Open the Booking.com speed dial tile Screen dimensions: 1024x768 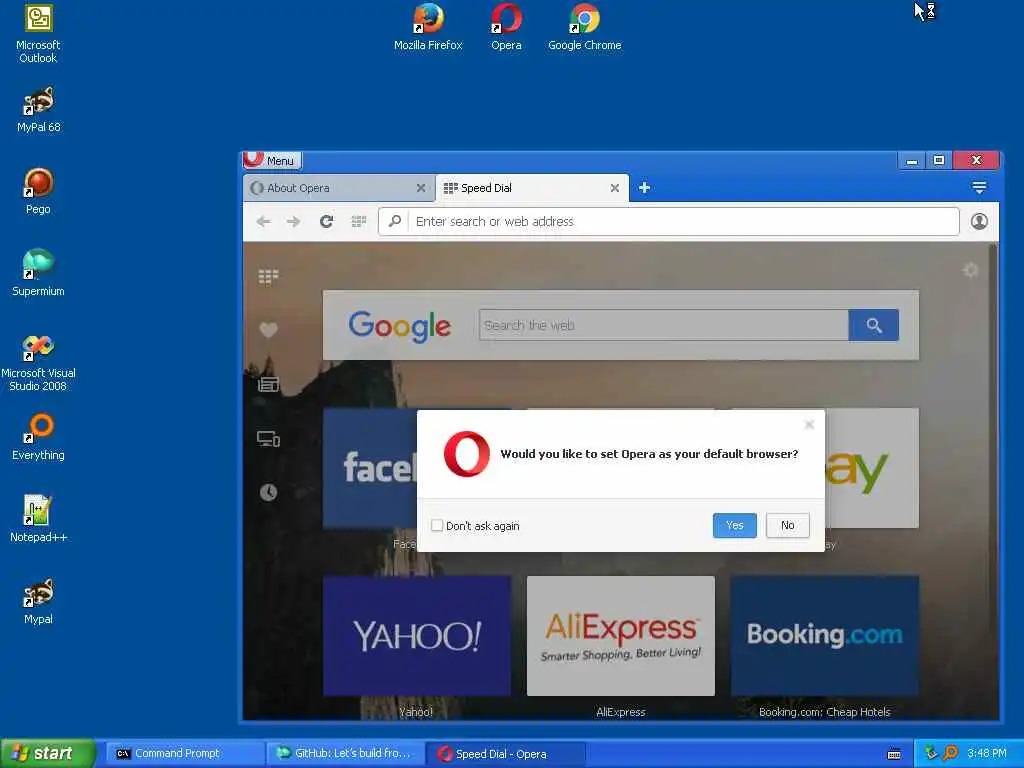825,636
